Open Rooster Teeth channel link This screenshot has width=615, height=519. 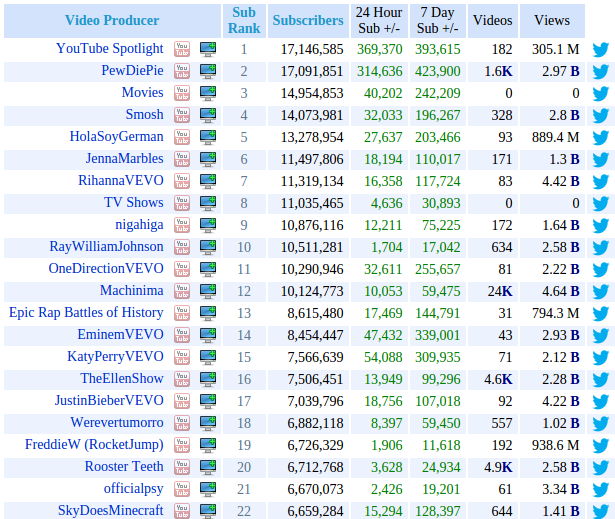(x=124, y=466)
